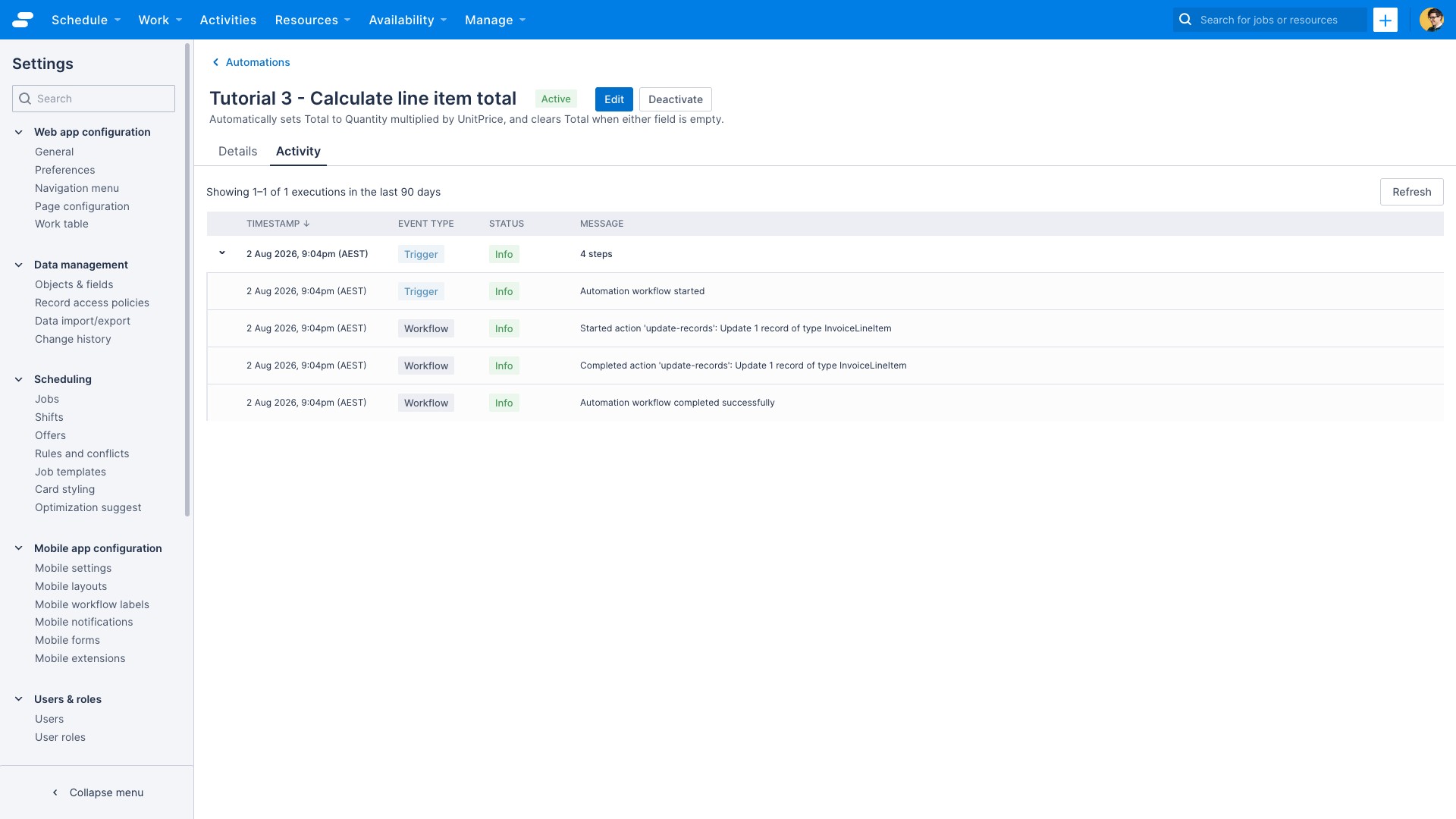Open General settings
The width and height of the screenshot is (1456, 819).
point(54,152)
